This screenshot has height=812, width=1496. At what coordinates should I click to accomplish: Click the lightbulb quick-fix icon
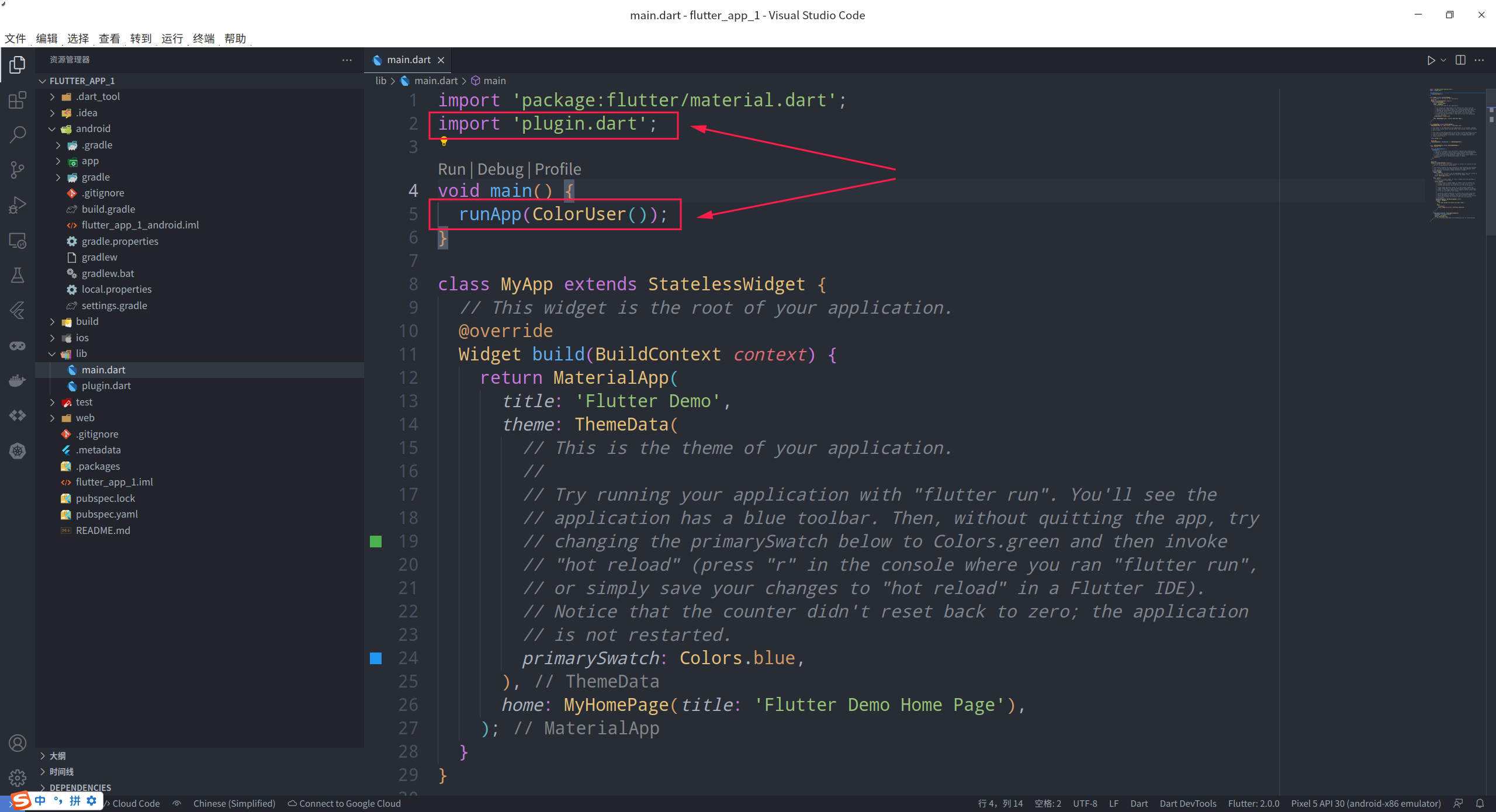pos(444,141)
